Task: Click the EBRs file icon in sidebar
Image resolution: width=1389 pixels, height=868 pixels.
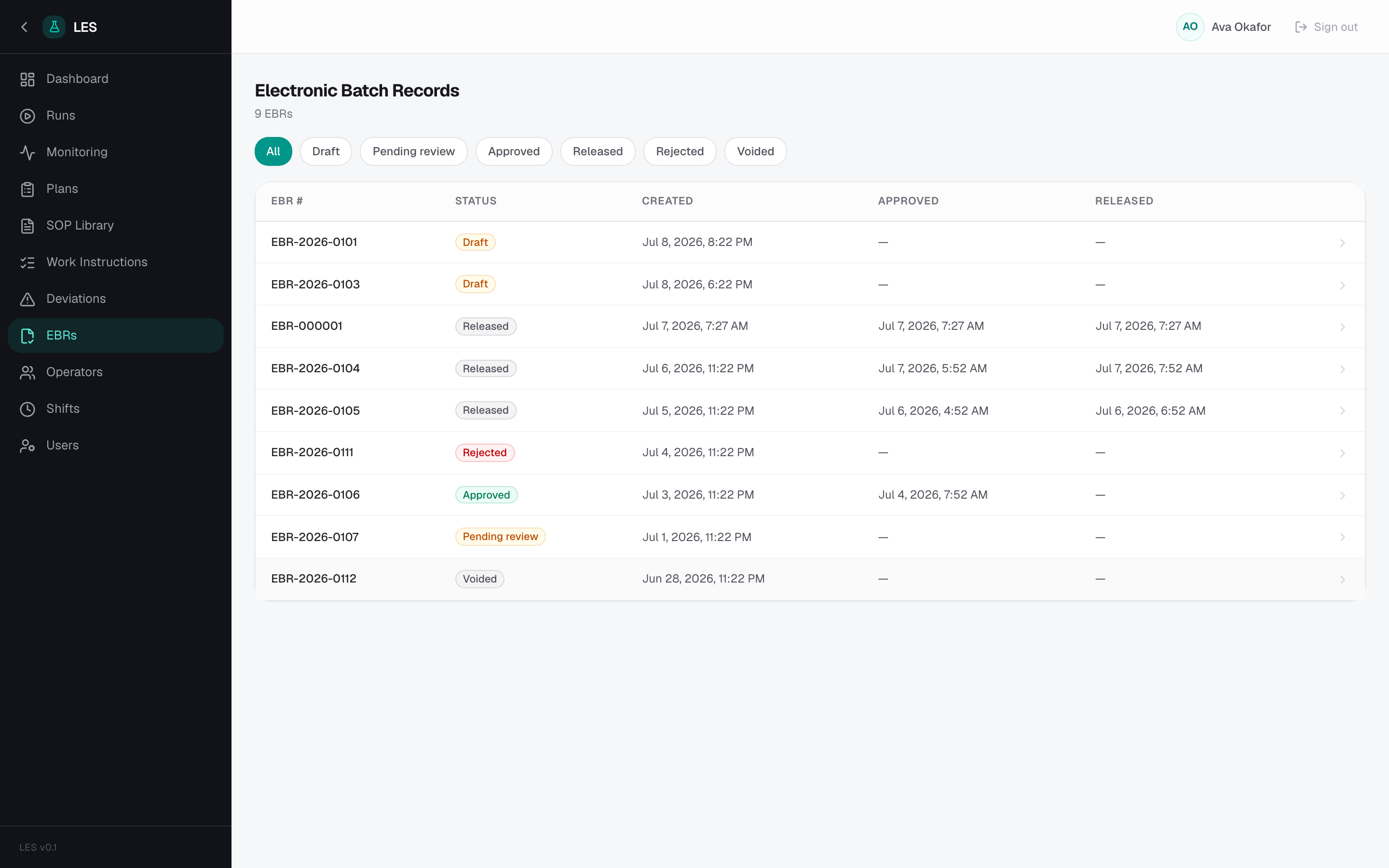Action: point(27,336)
